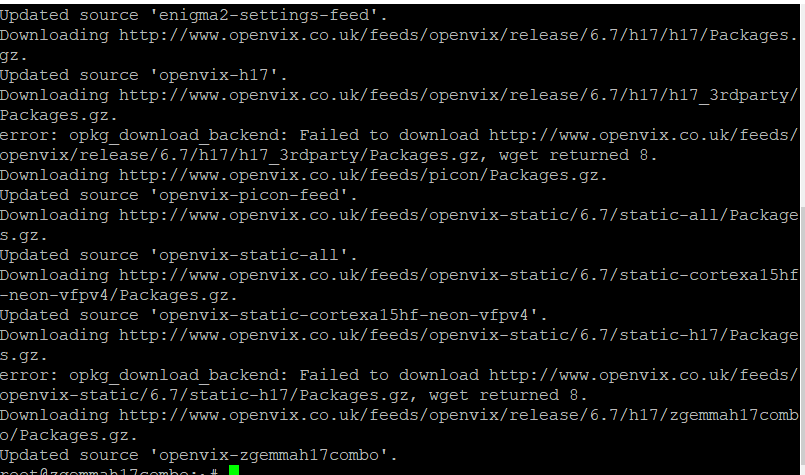This screenshot has height=475, width=805.
Task: Click the static-h17 URL on the Downloading line
Action: [458, 336]
